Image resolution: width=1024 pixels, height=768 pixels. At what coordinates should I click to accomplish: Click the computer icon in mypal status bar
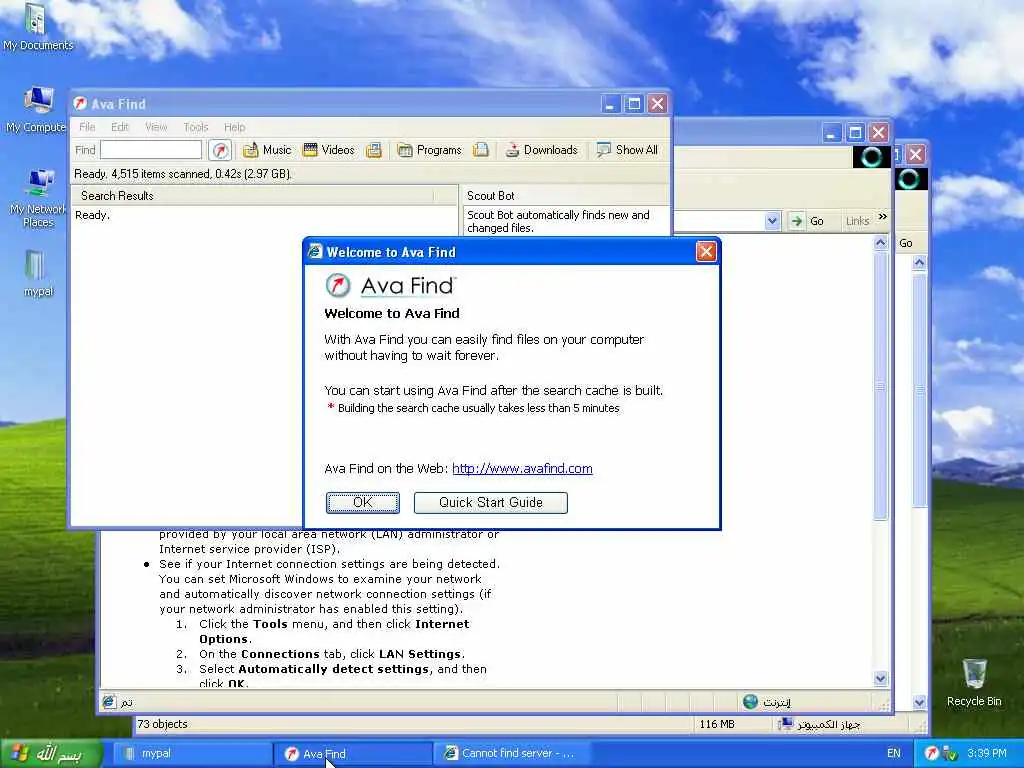click(786, 724)
